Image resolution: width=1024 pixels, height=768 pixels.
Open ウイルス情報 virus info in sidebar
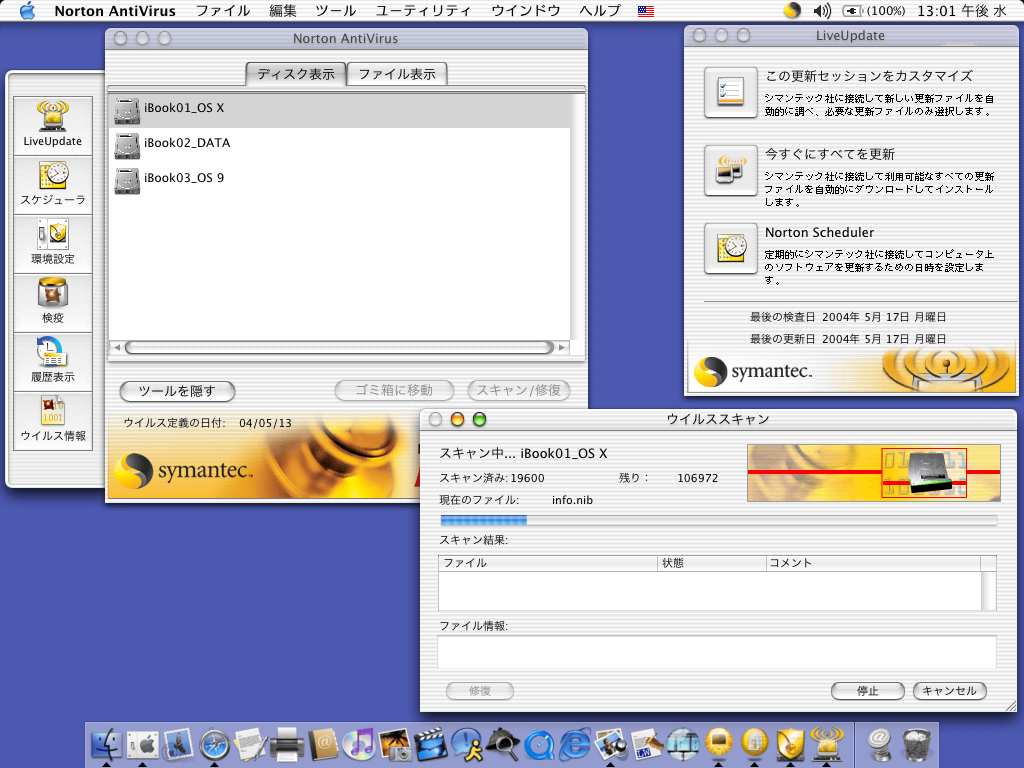tap(53, 421)
